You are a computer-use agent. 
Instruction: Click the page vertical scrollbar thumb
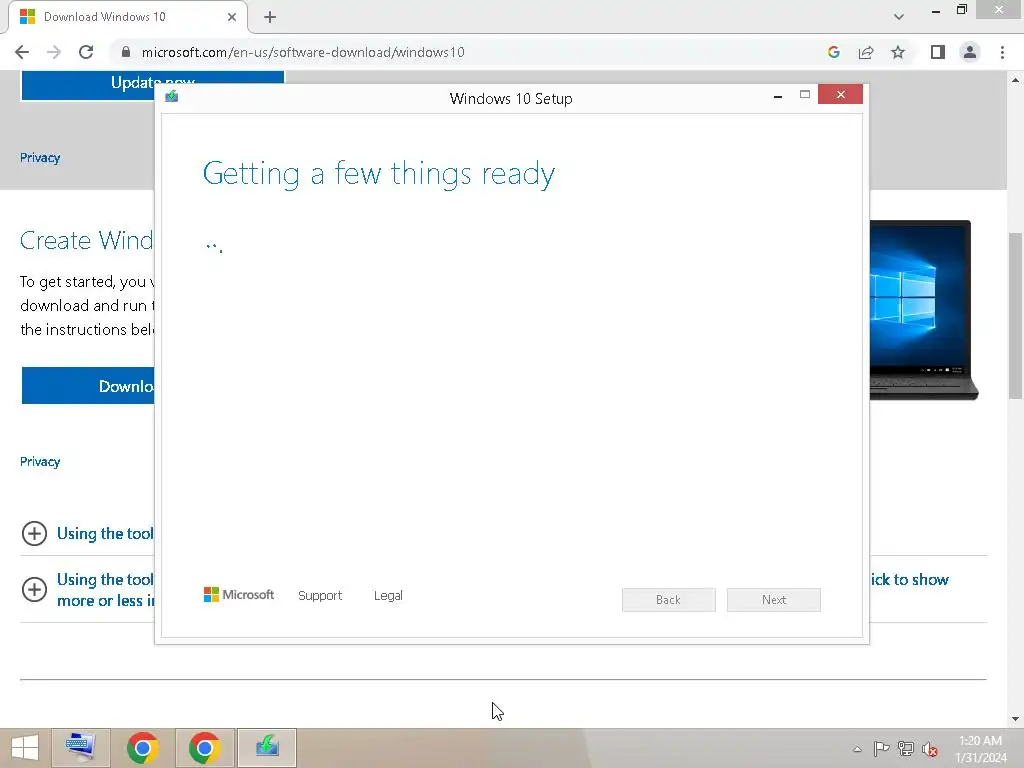[1016, 315]
